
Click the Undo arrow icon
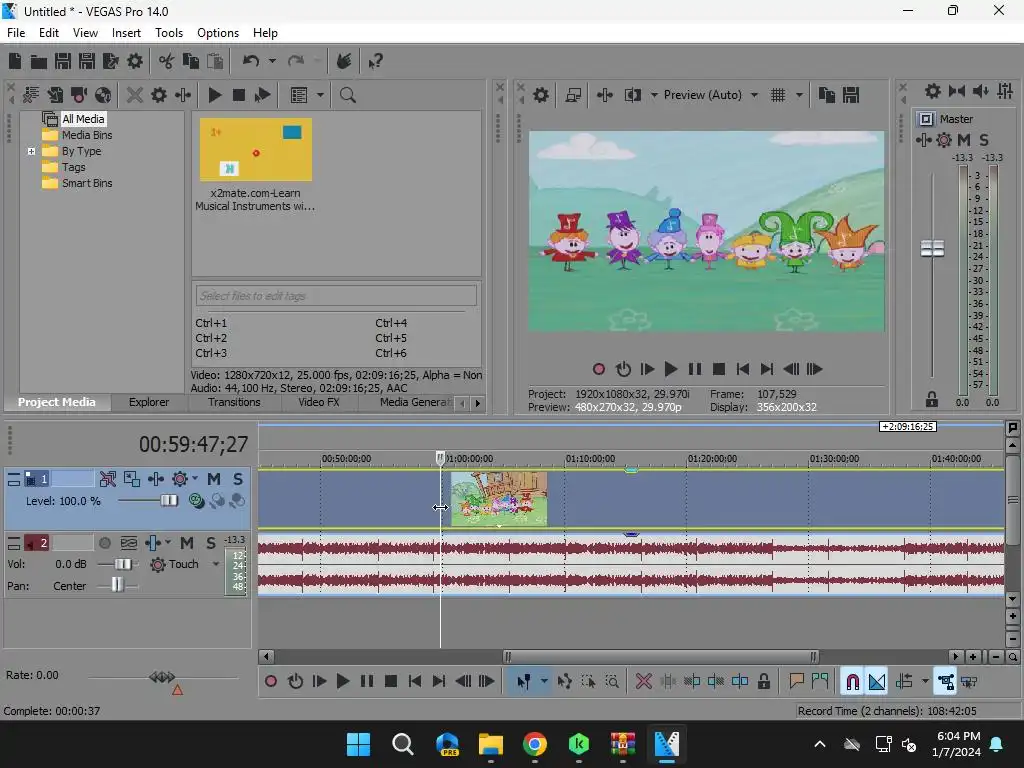click(x=251, y=61)
